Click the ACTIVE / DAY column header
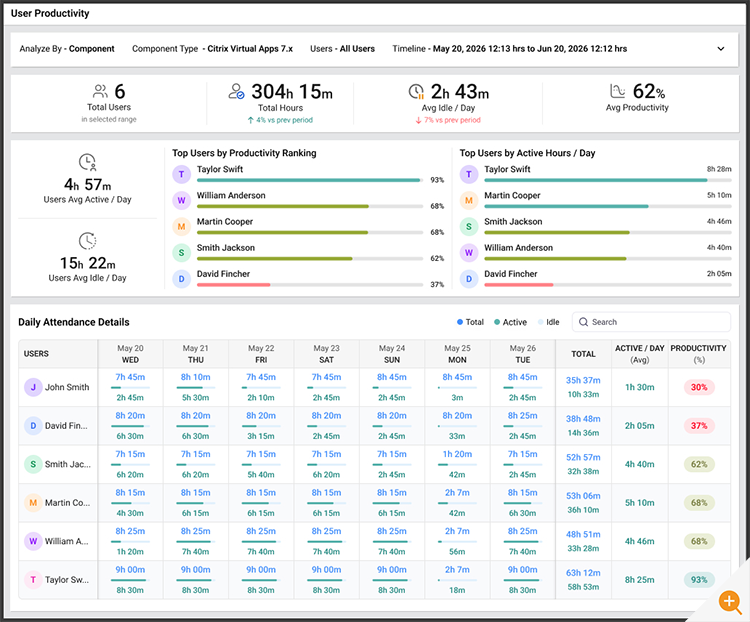 click(x=640, y=354)
